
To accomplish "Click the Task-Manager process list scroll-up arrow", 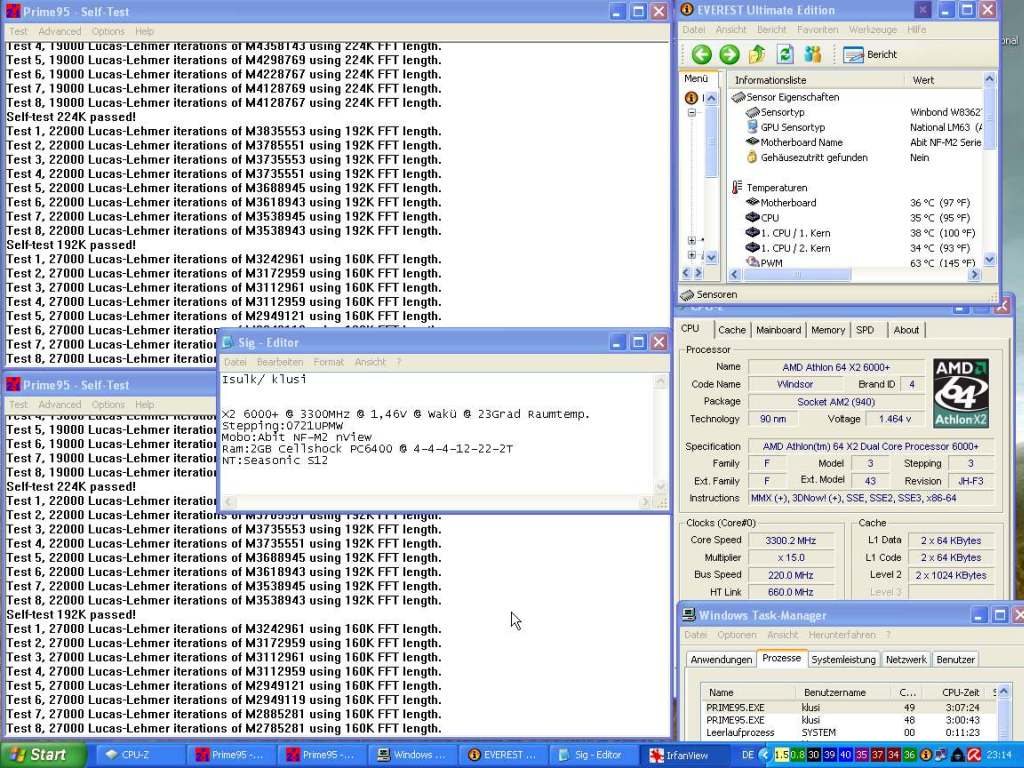I will (x=1004, y=691).
